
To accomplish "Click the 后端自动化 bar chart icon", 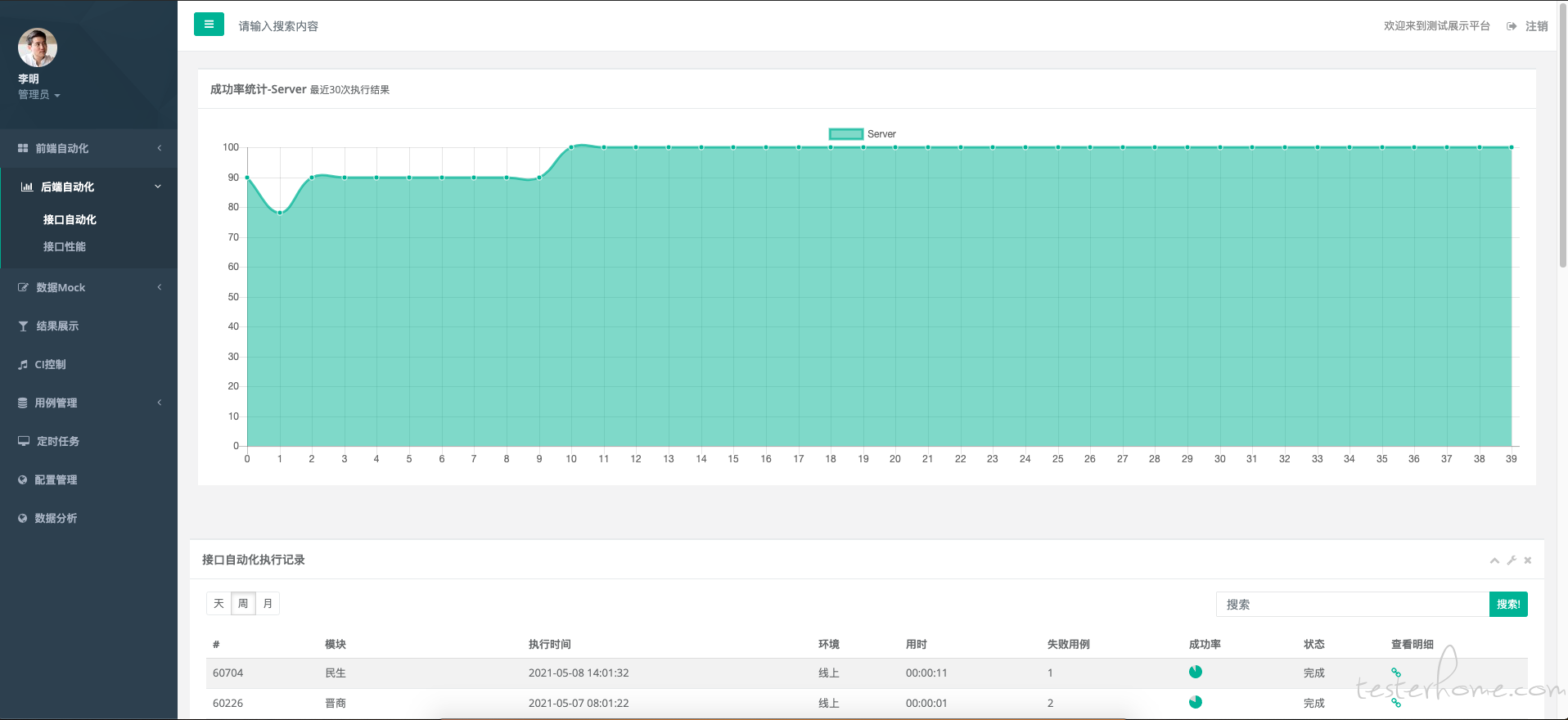I will (27, 187).
